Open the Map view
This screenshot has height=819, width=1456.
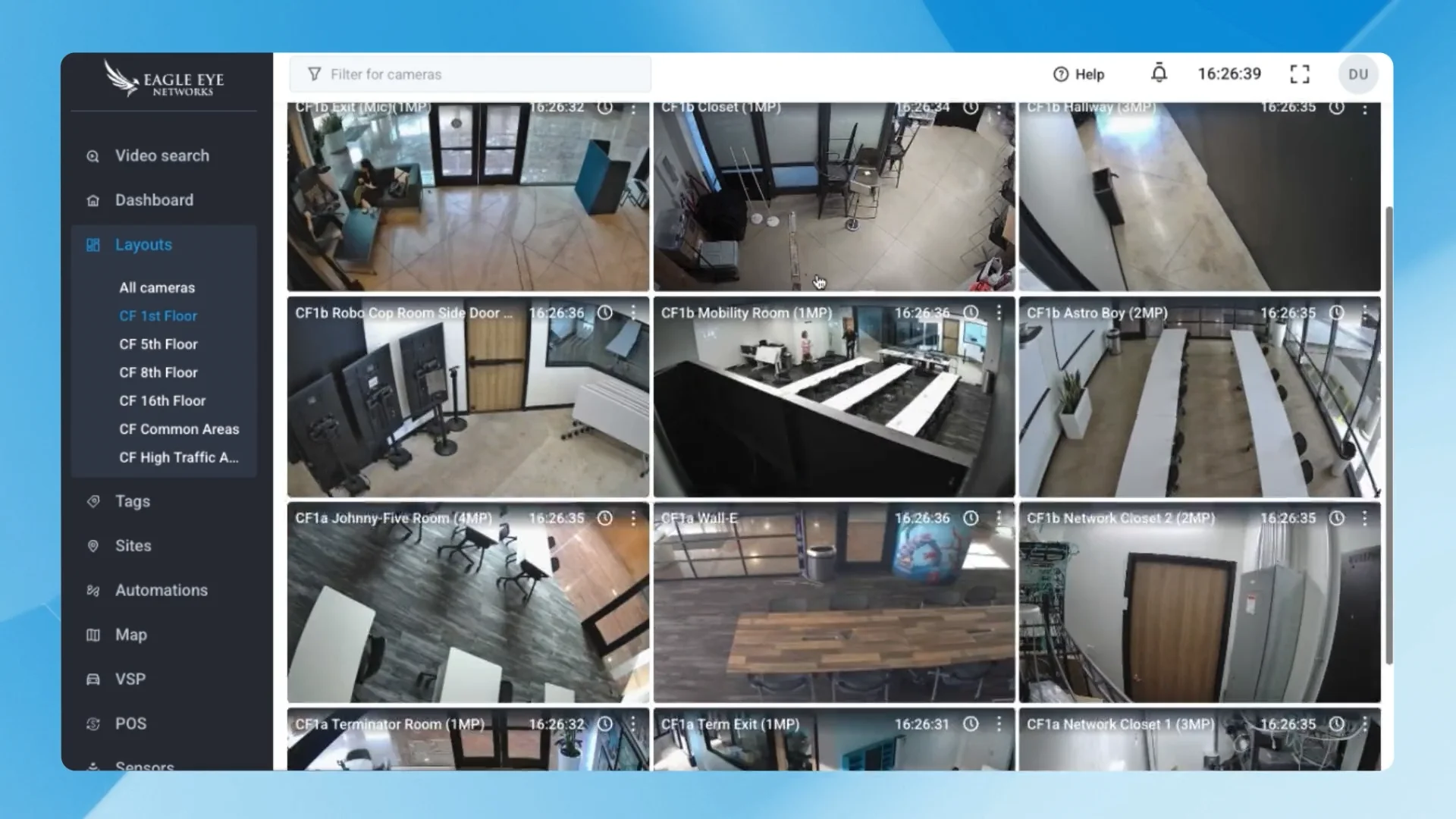(x=131, y=635)
